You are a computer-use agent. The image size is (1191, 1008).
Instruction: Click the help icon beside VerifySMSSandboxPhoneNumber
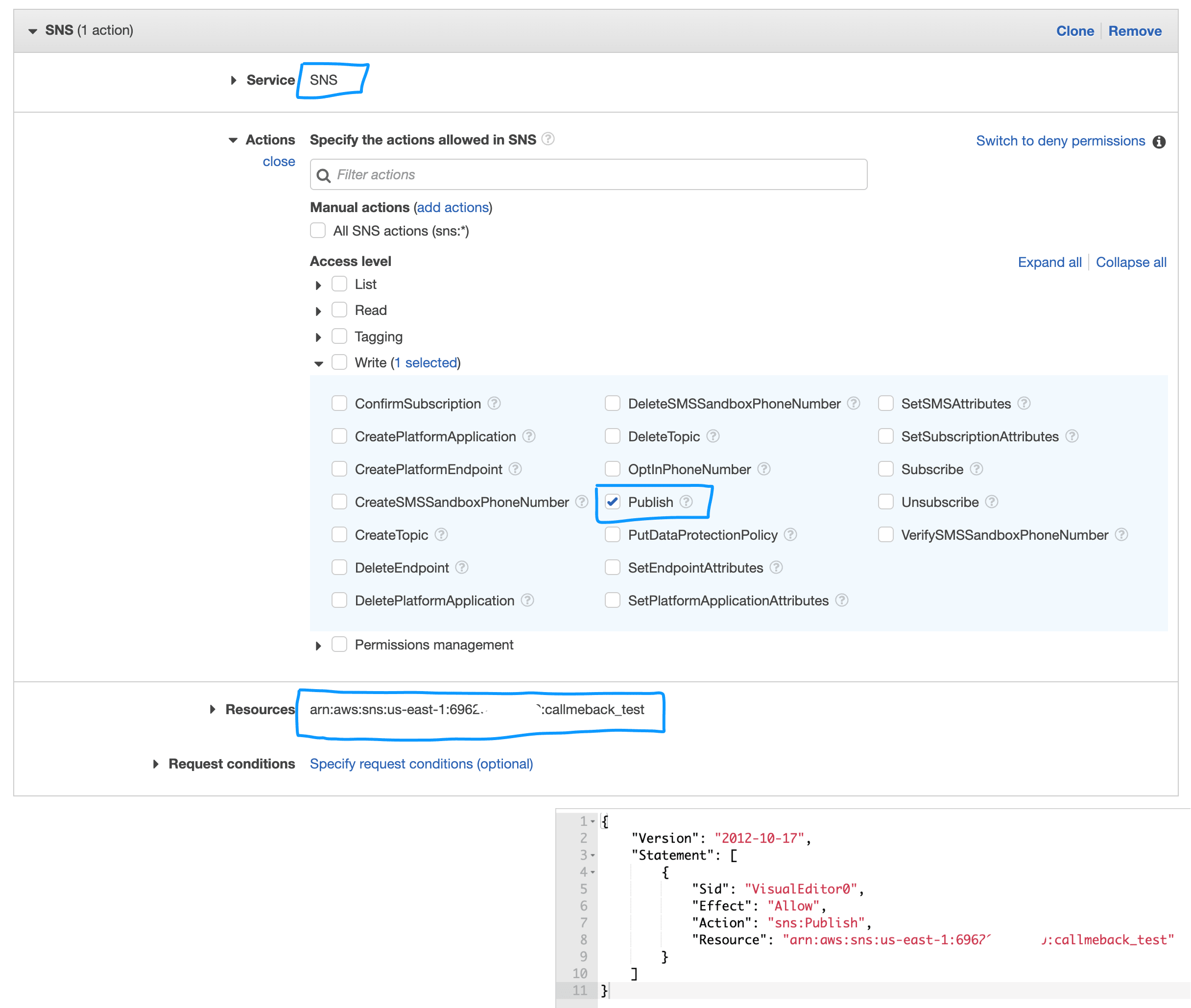point(1121,535)
